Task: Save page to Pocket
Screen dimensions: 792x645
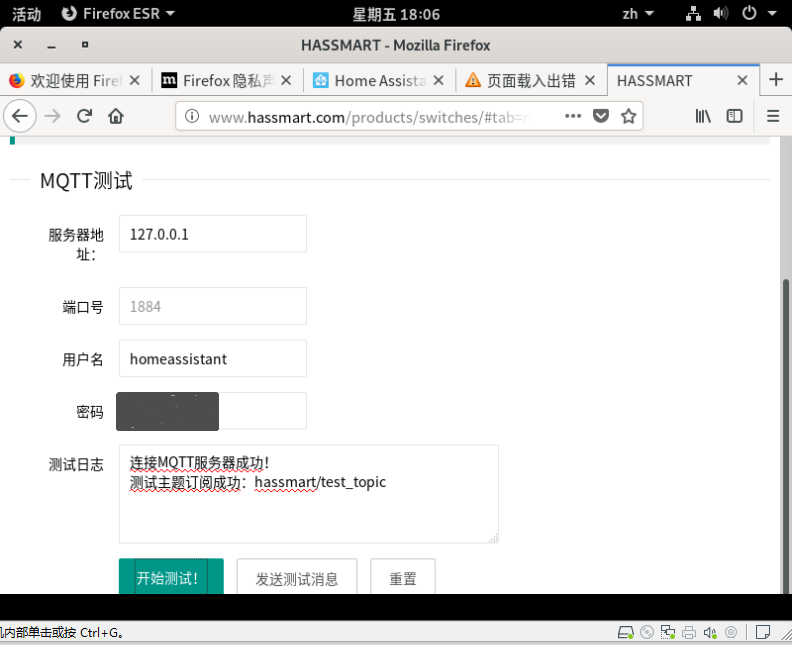Action: tap(601, 116)
